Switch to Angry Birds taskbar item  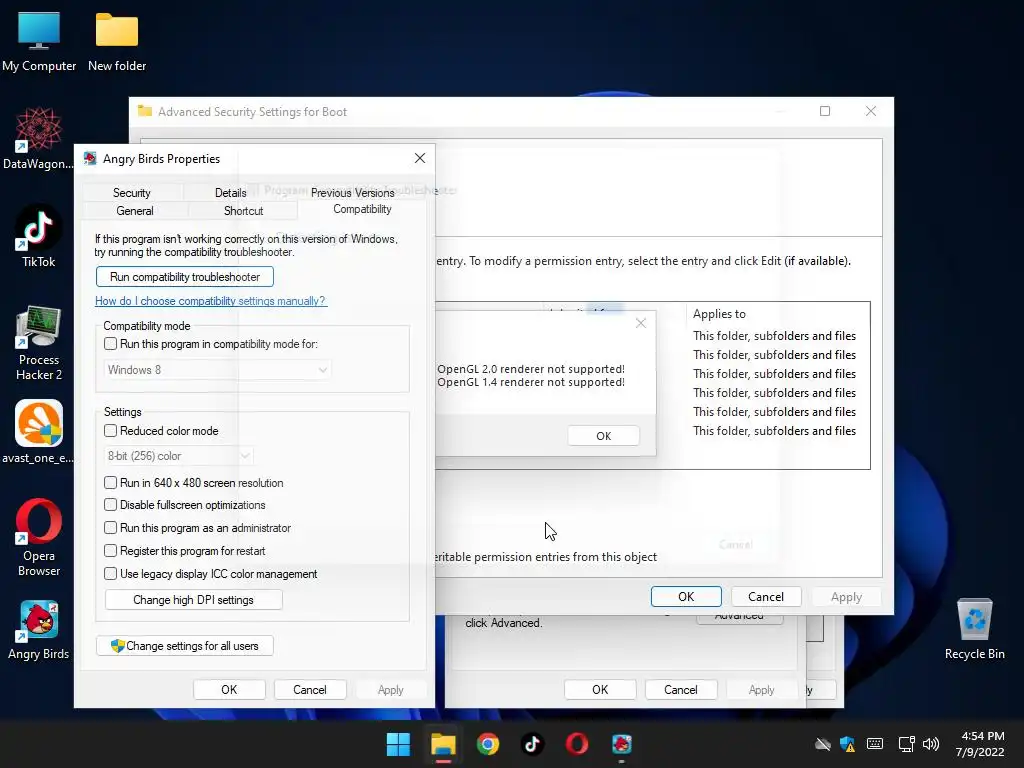(621, 744)
